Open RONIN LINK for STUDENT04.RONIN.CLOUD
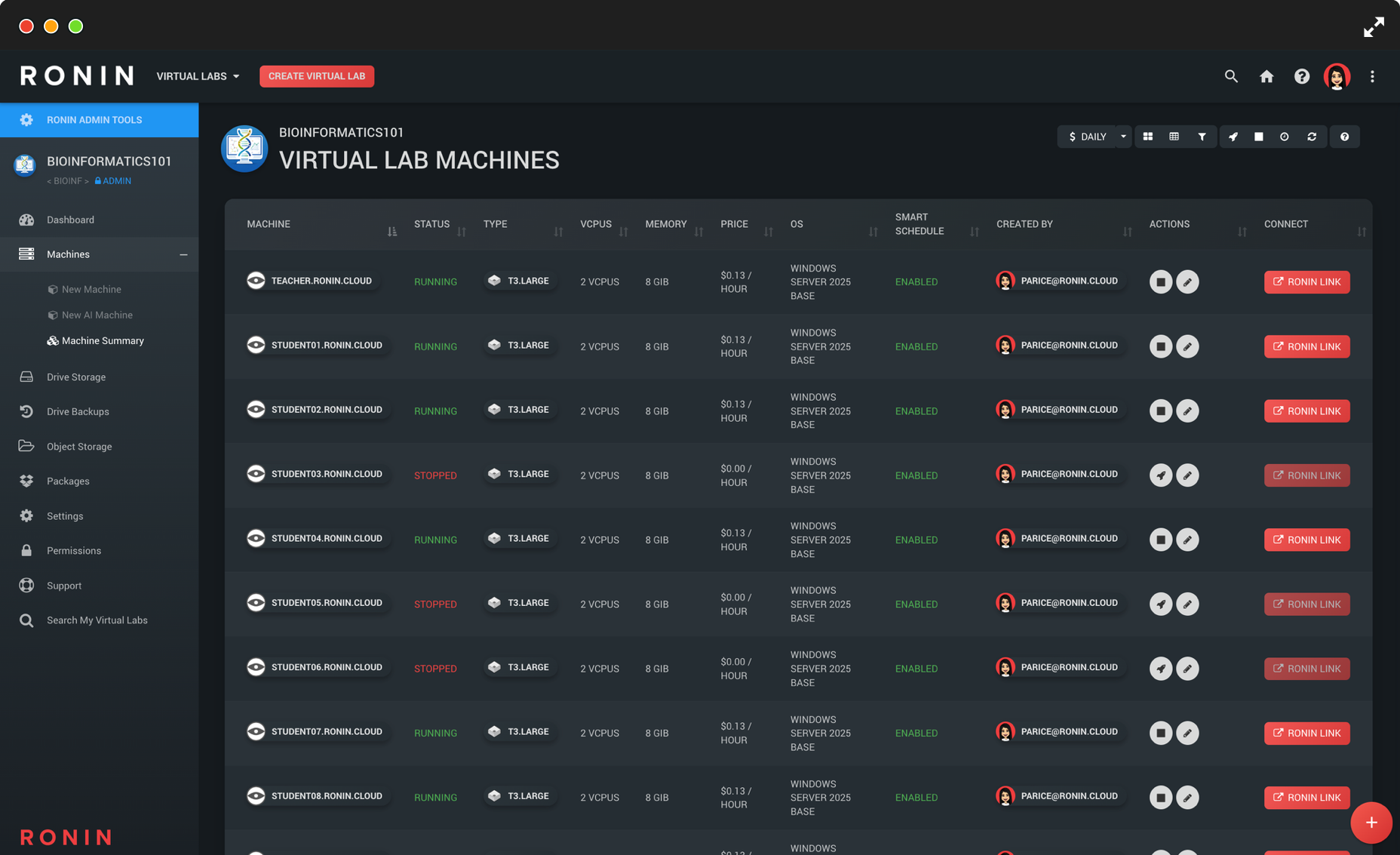Image resolution: width=1400 pixels, height=855 pixels. 1306,540
